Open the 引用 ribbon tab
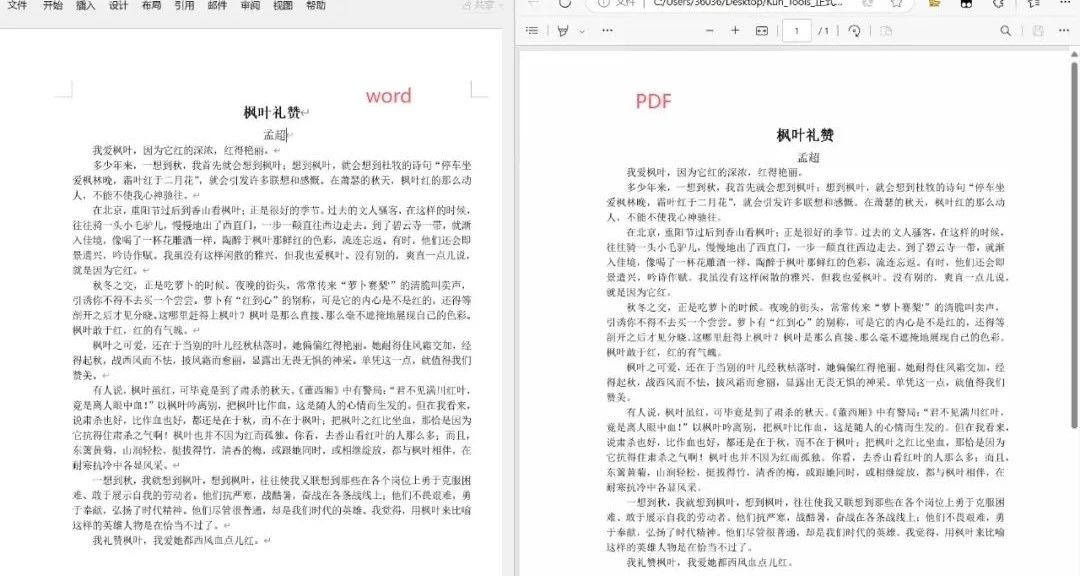The image size is (1080, 576). click(x=184, y=6)
